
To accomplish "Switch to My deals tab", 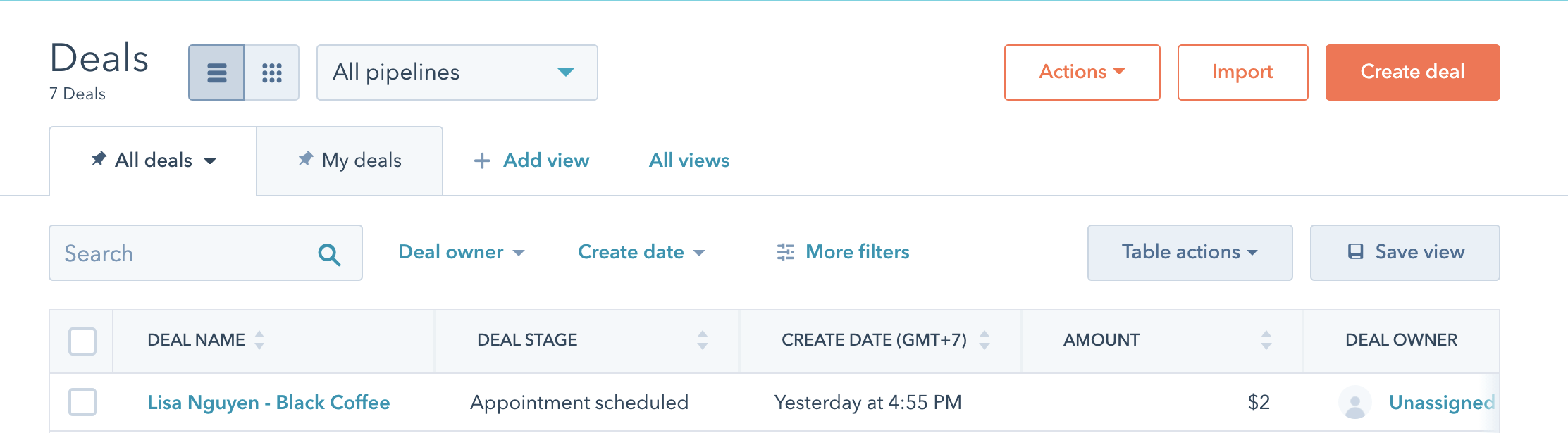I will tap(350, 161).
